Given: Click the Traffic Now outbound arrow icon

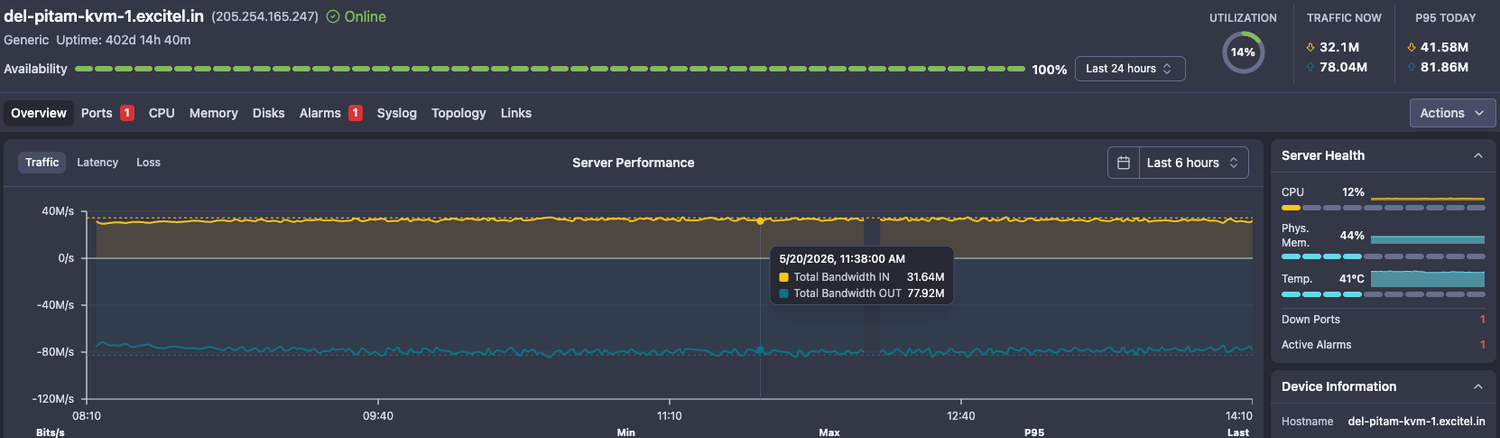Looking at the screenshot, I should click(1311, 67).
